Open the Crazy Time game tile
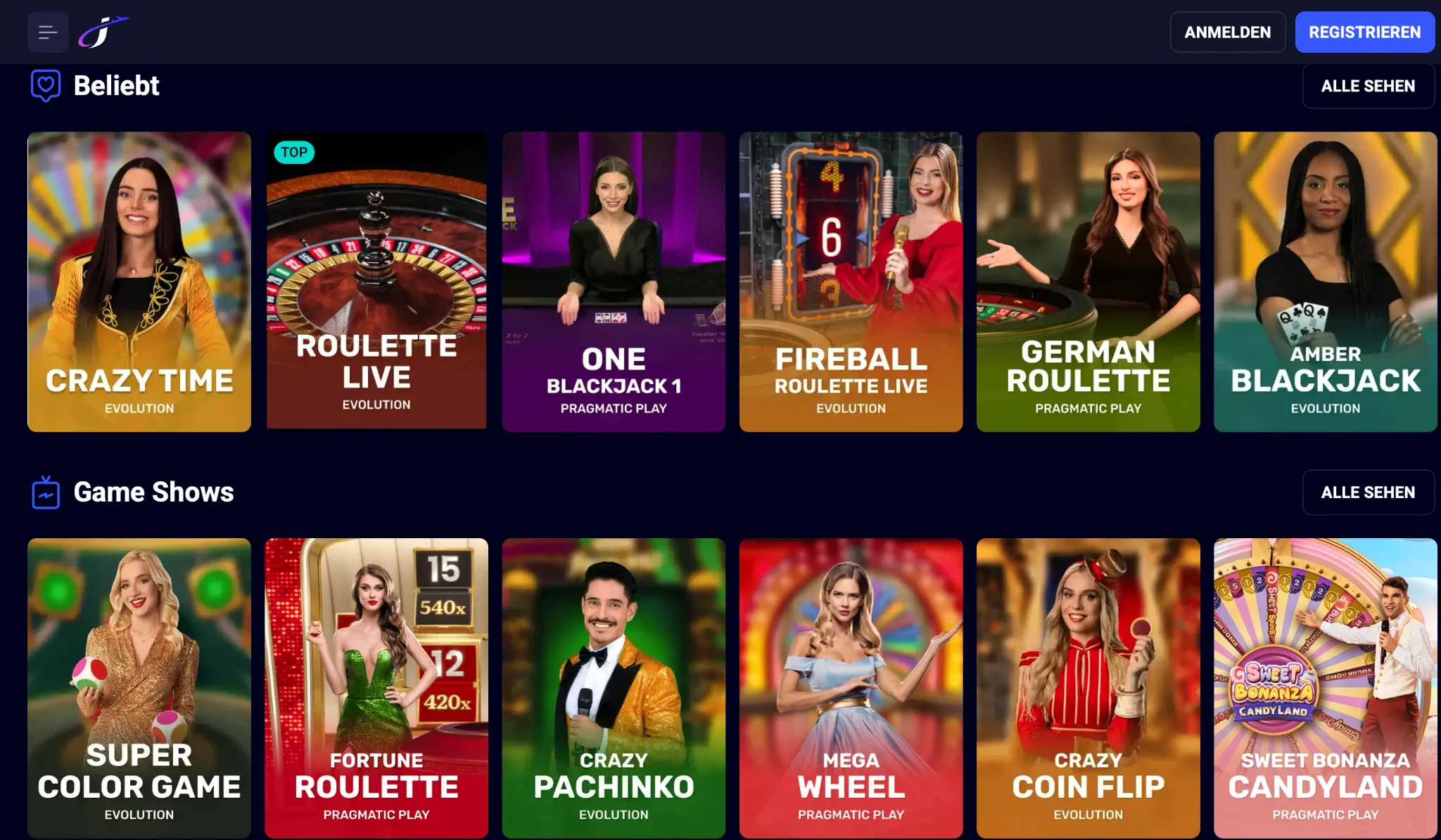Image resolution: width=1441 pixels, height=840 pixels. (139, 282)
